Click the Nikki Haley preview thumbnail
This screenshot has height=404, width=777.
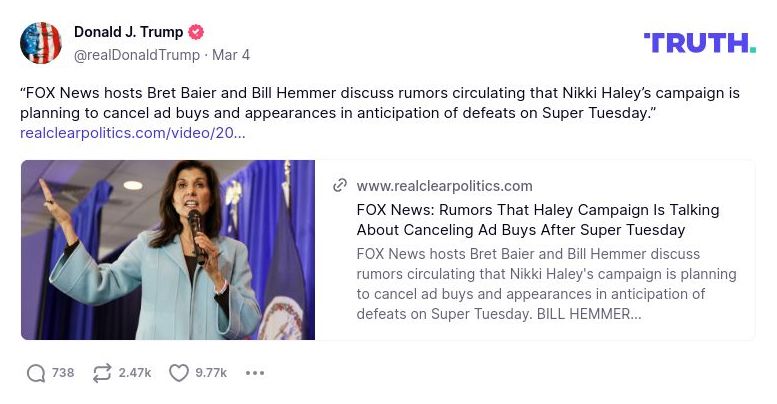click(168, 250)
